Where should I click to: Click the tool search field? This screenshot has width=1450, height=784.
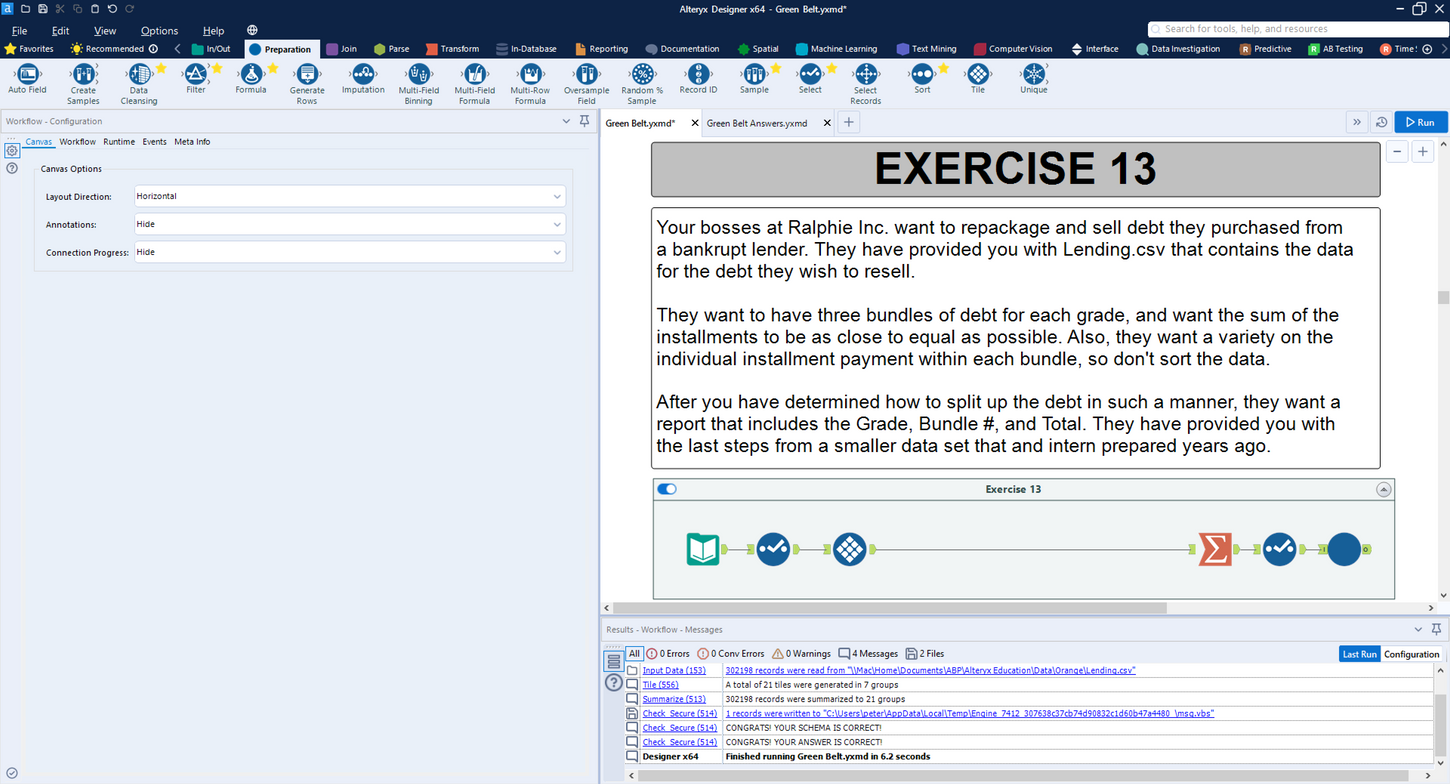pos(1296,29)
